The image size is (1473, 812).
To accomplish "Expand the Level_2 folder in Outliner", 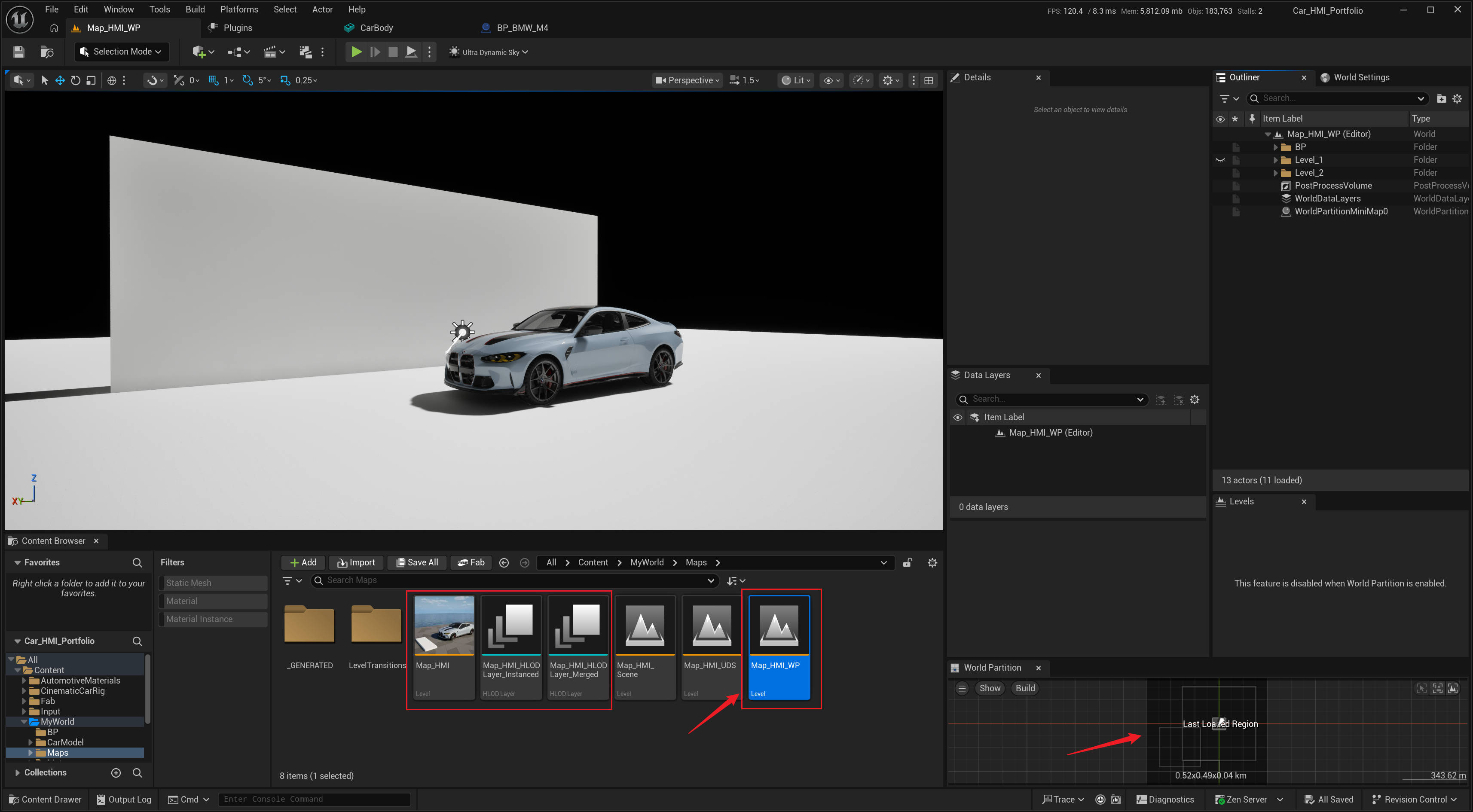I will coord(1275,173).
